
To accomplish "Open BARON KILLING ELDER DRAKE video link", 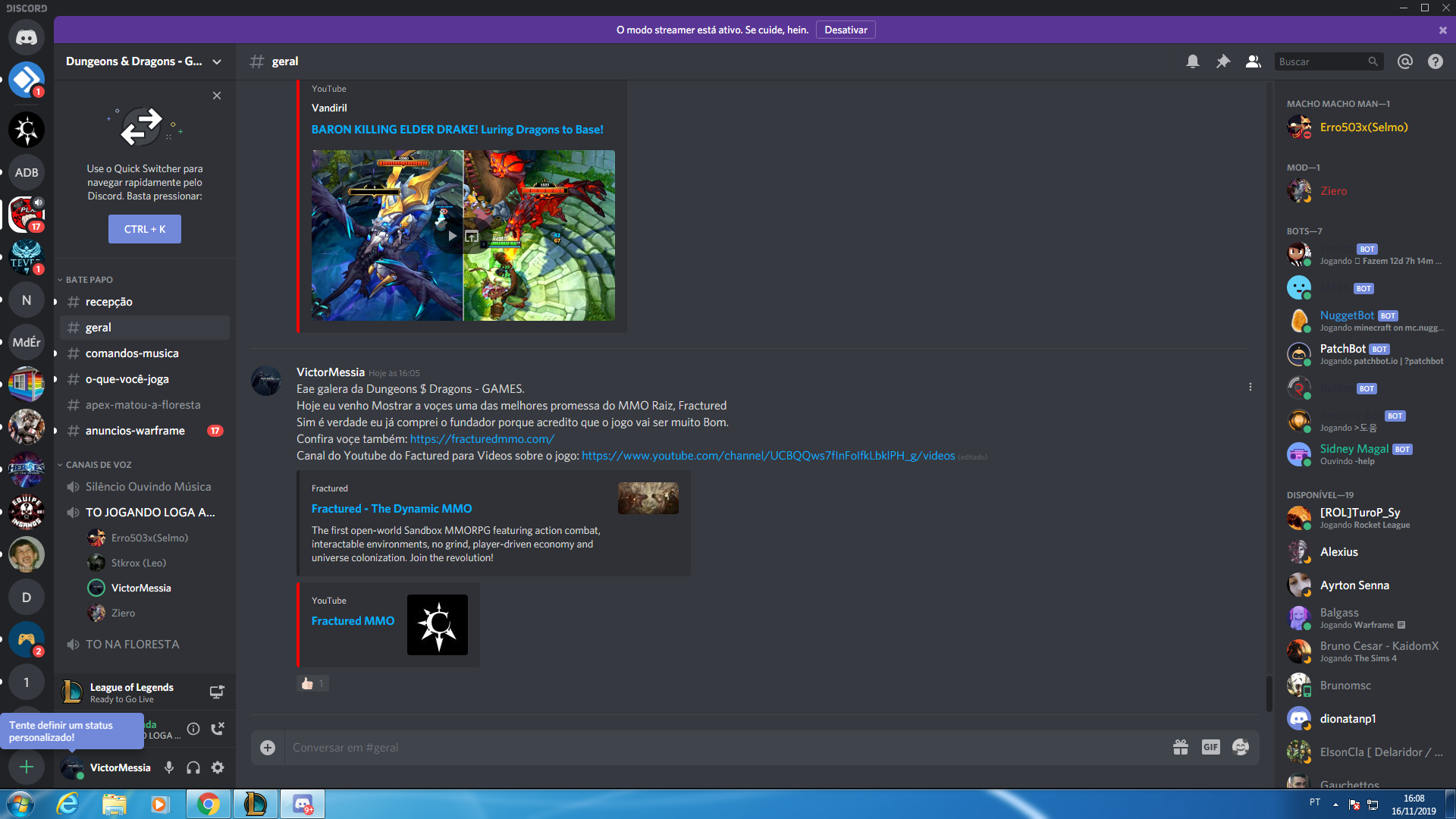I will (x=457, y=130).
